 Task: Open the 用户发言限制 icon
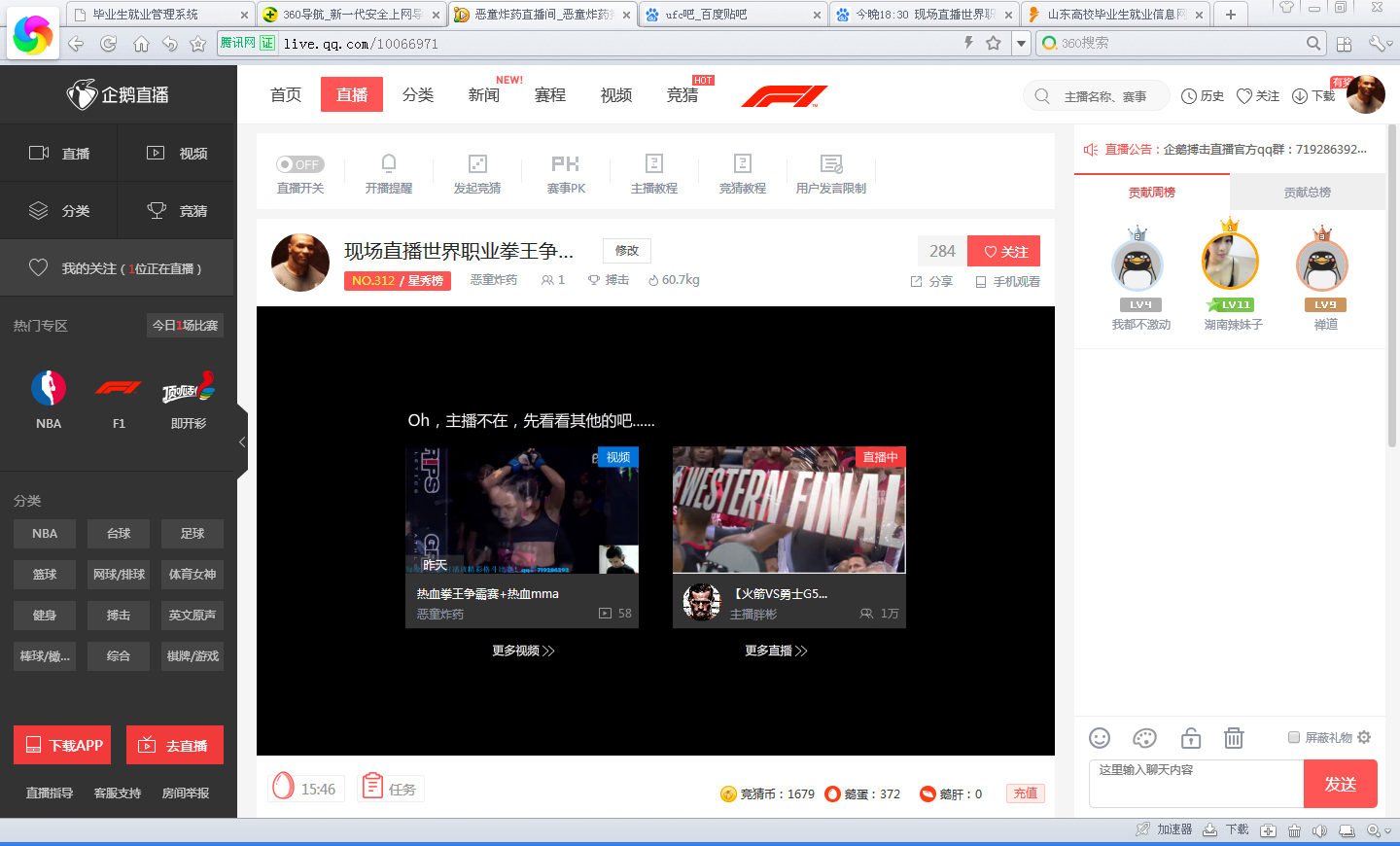click(831, 163)
